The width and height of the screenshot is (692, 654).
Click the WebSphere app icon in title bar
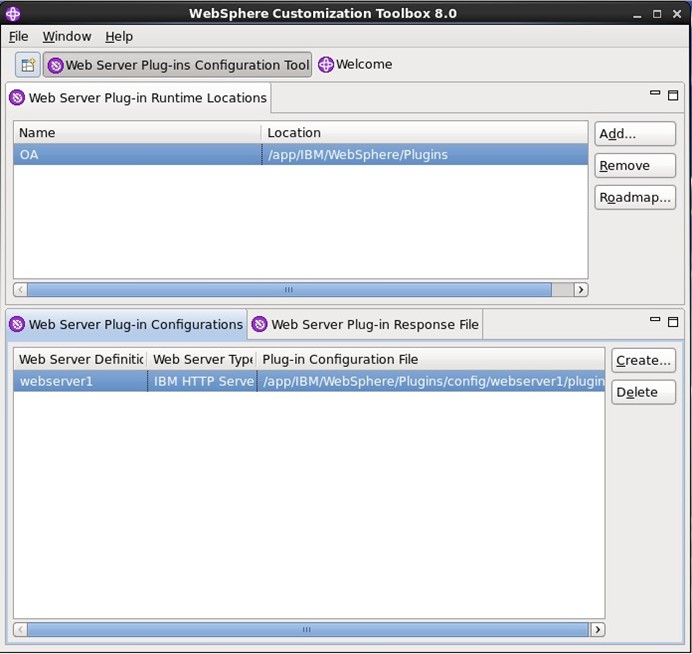(x=13, y=13)
